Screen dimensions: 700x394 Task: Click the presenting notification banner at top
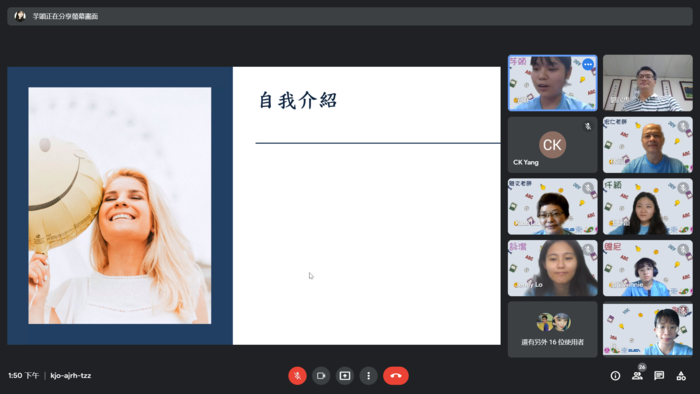(350, 17)
